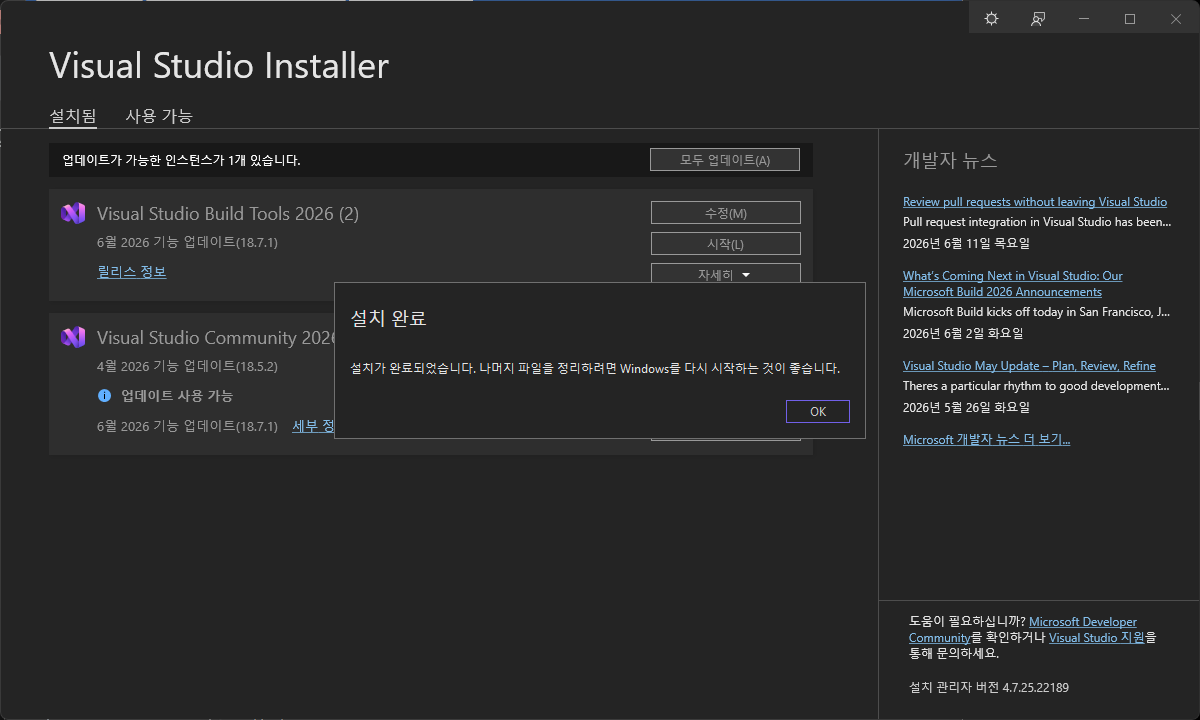Image resolution: width=1200 pixels, height=720 pixels.
Task: Click the 개발자 뉴스 heading
Action: [950, 160]
